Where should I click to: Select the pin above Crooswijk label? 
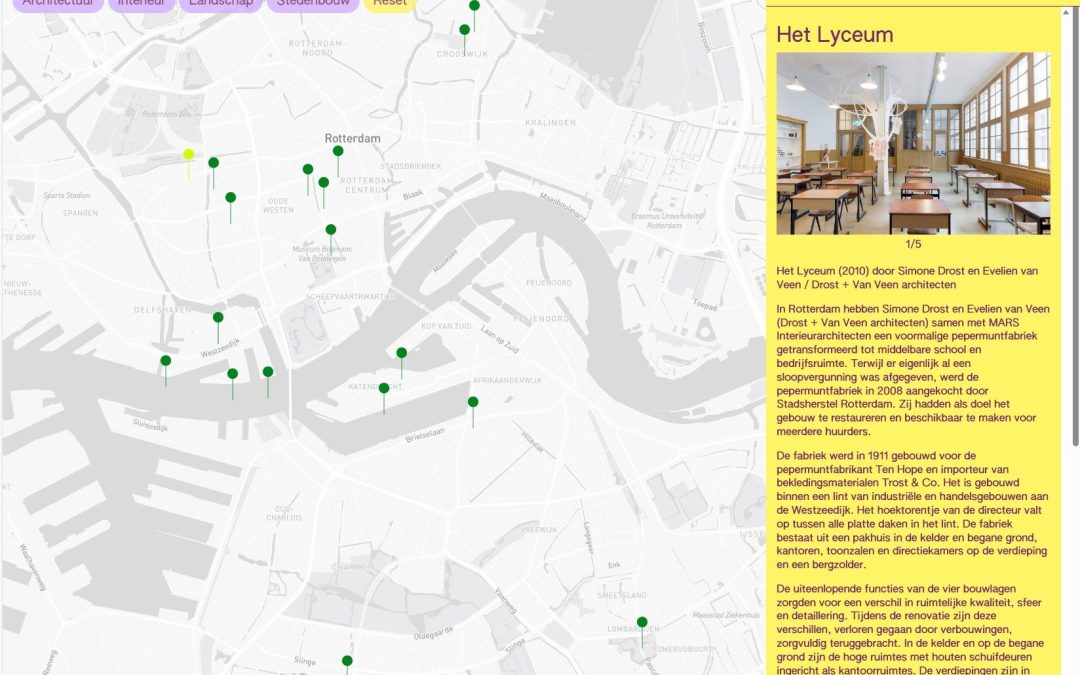tap(464, 31)
